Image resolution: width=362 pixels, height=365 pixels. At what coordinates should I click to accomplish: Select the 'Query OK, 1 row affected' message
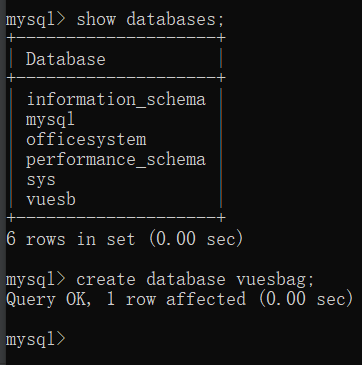[126, 299]
